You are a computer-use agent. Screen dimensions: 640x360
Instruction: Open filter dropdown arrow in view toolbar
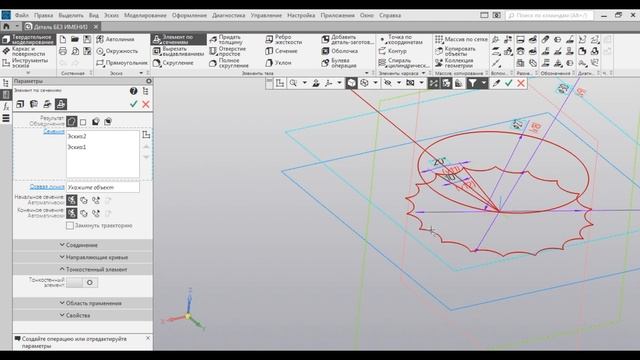point(484,83)
